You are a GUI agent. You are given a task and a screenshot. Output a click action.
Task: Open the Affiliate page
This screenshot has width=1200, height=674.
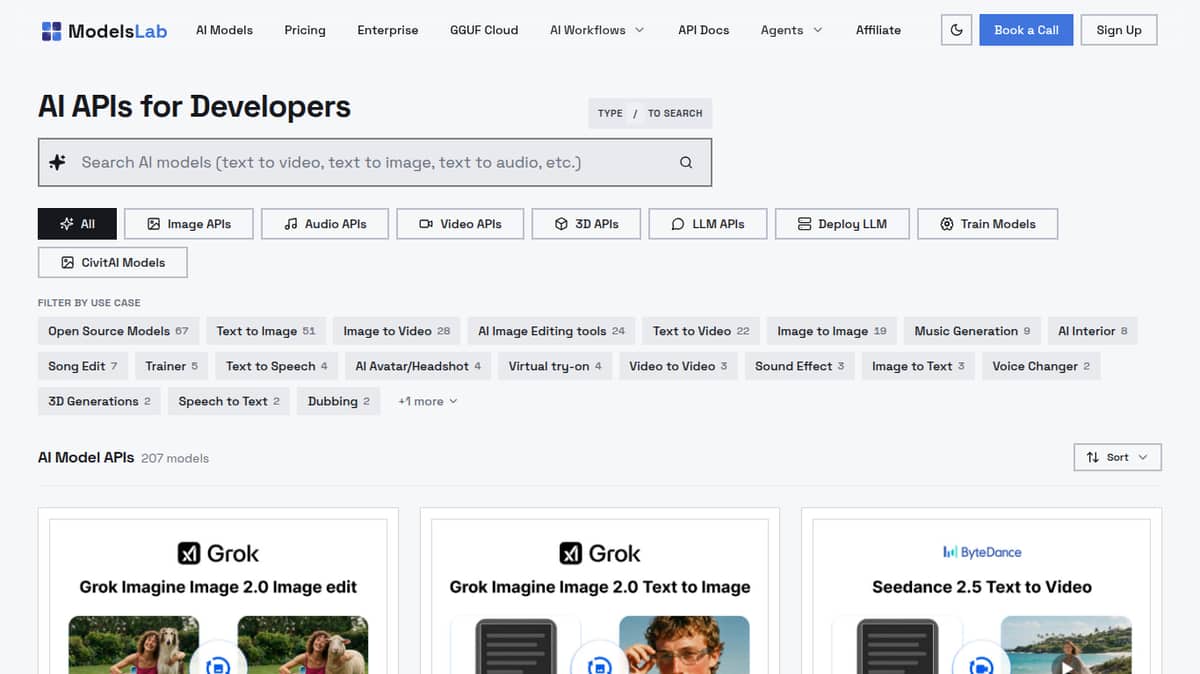point(878,30)
